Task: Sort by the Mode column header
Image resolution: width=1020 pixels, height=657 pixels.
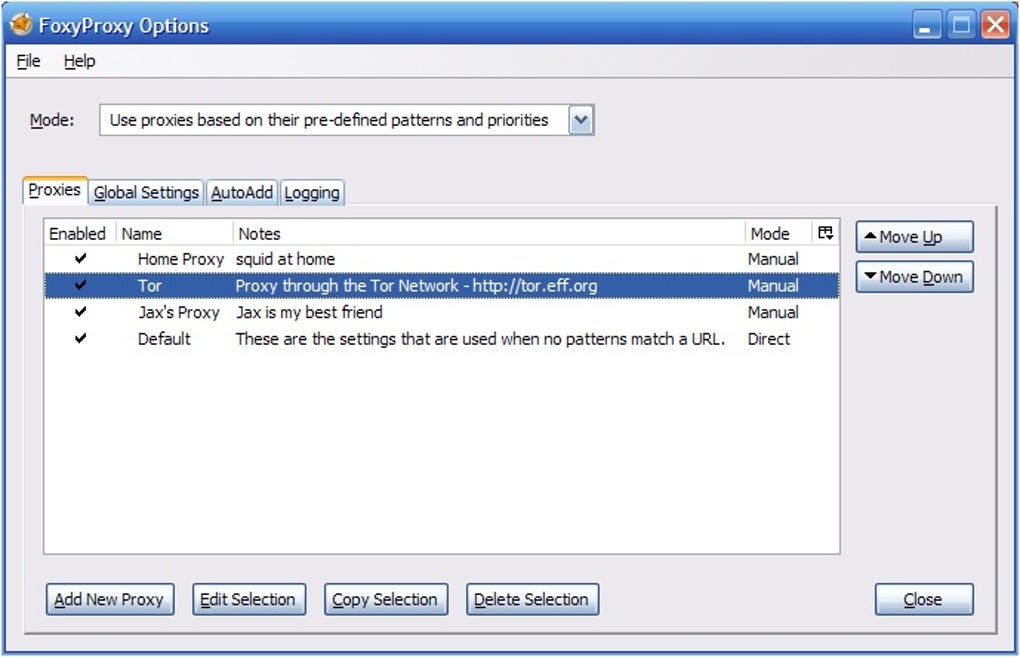Action: pos(777,234)
